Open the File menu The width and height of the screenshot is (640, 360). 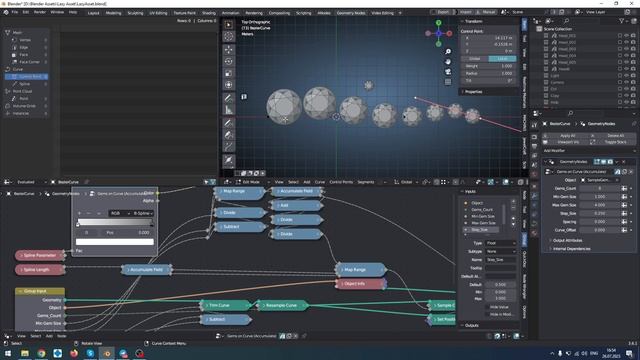click(15, 13)
